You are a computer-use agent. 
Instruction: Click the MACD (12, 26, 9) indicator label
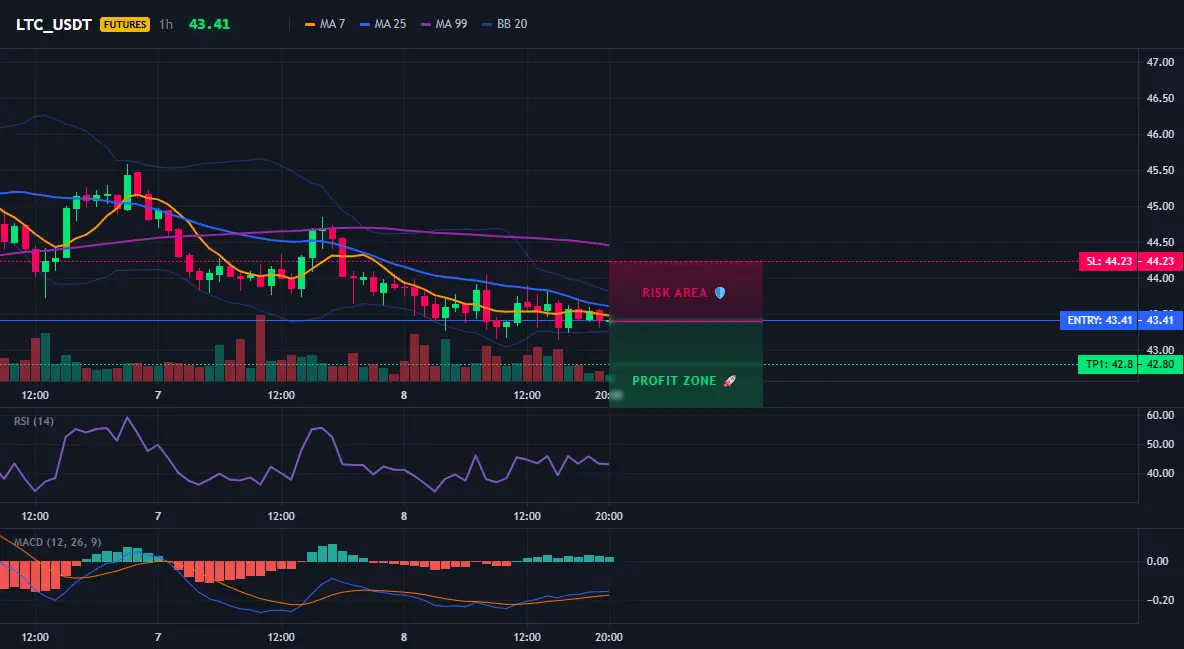click(57, 542)
